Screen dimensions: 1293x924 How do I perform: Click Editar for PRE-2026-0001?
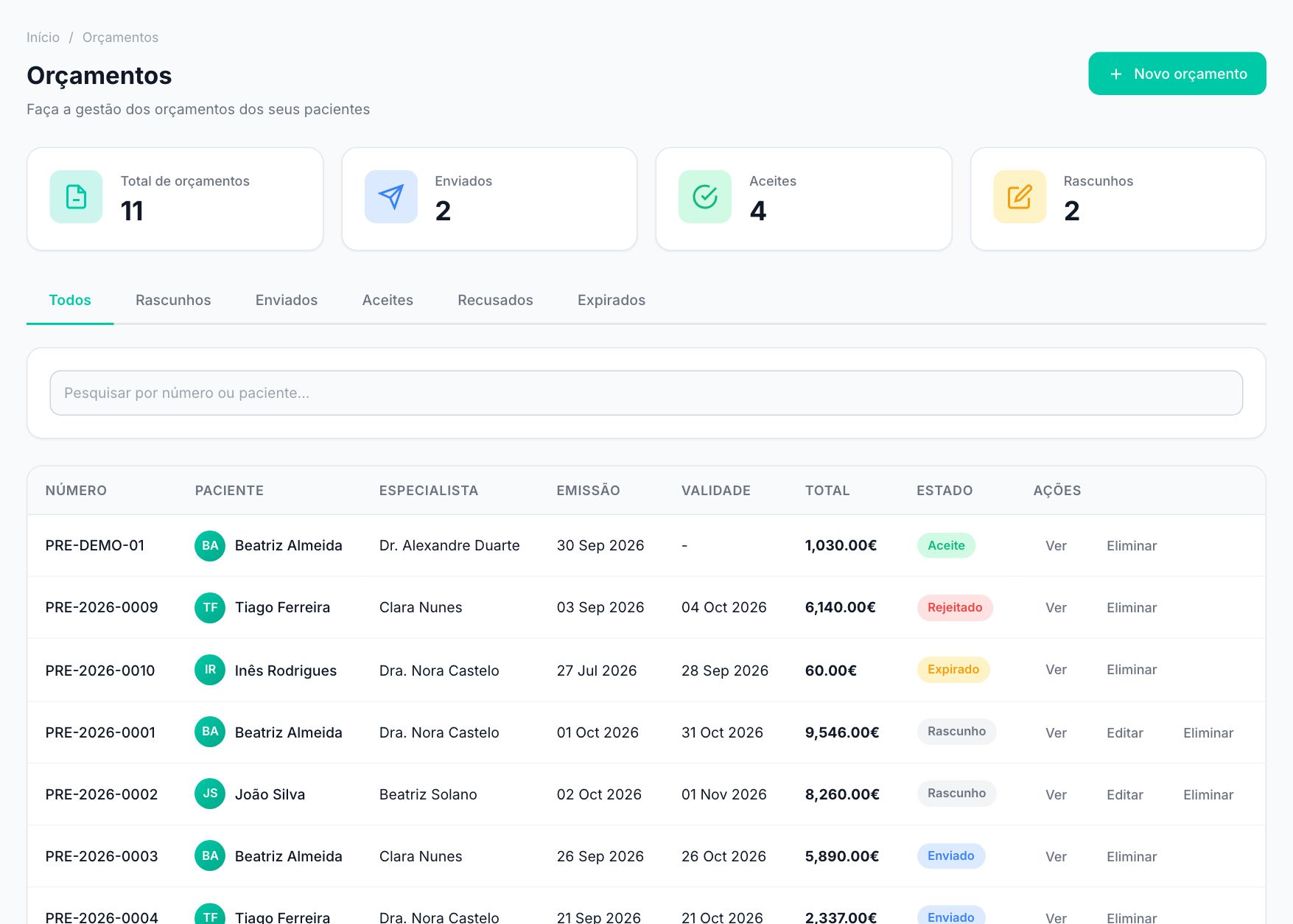(x=1124, y=732)
